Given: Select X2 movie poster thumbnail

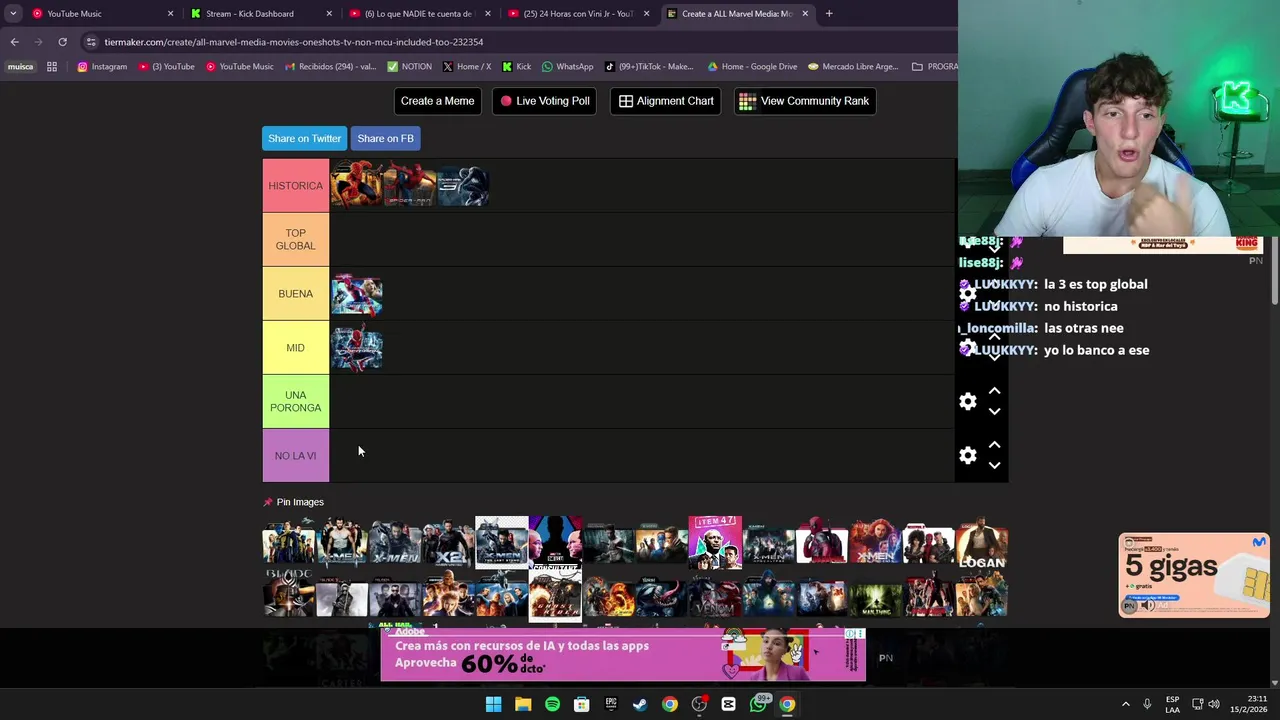Looking at the screenshot, I should 448,543.
